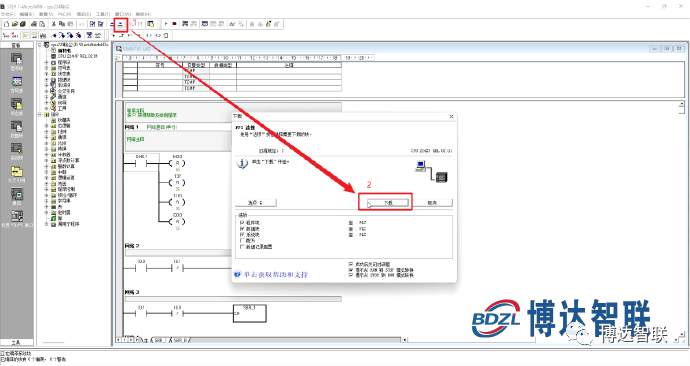Open 交叉引用 from the navigation bar icons
This screenshot has height=366, width=690.
coord(17,174)
